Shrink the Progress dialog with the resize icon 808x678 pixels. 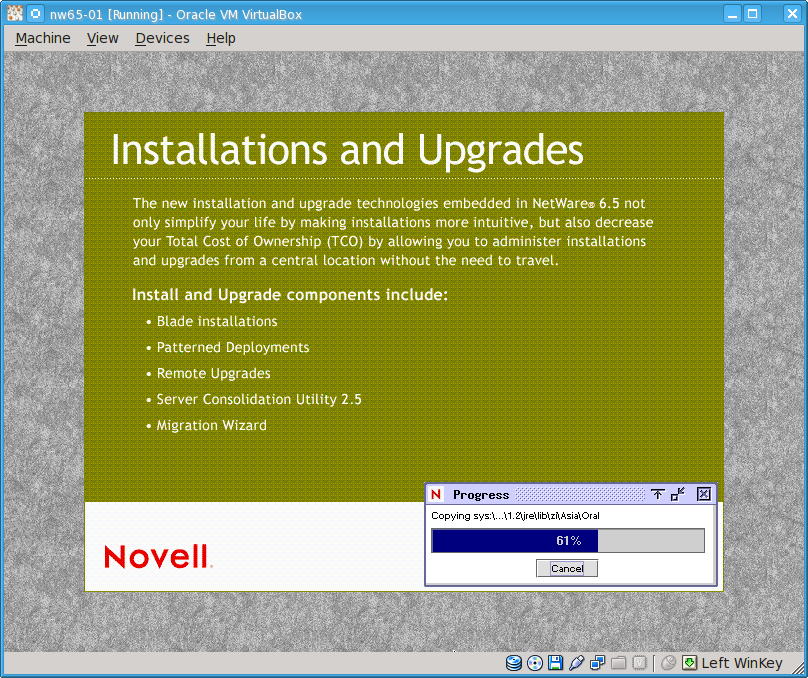678,494
